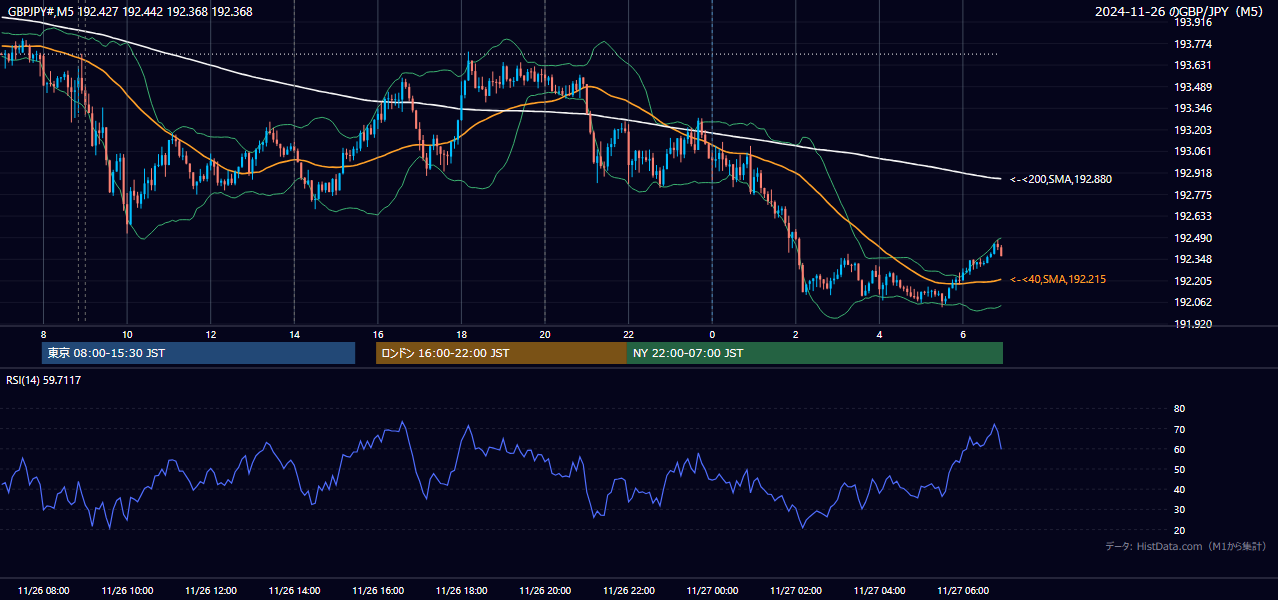Click the London session bar 16:00-22:00 JST
The height and width of the screenshot is (600, 1278).
pos(501,353)
